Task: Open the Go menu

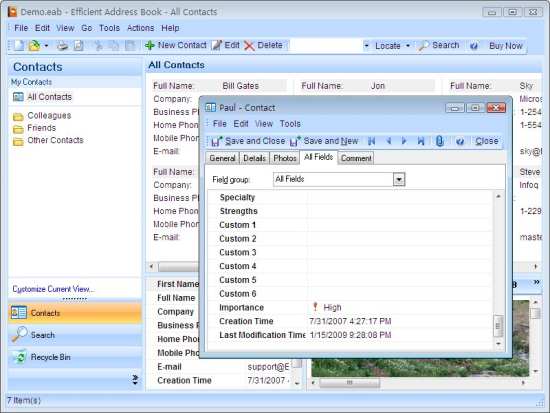Action: pyautogui.click(x=87, y=28)
